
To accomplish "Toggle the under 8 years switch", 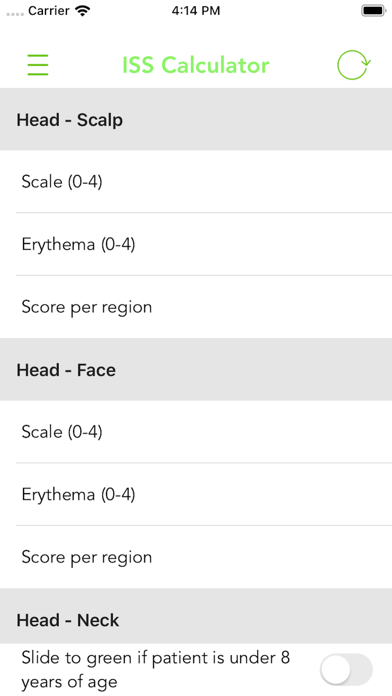I will pos(346,669).
